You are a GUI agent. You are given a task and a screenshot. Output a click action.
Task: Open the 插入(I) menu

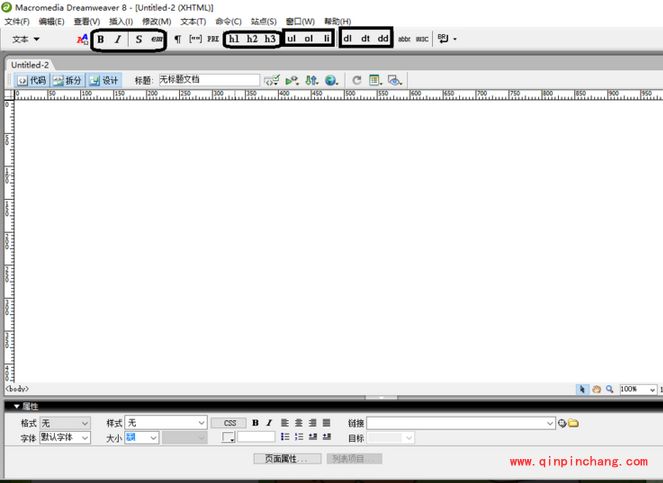point(119,21)
